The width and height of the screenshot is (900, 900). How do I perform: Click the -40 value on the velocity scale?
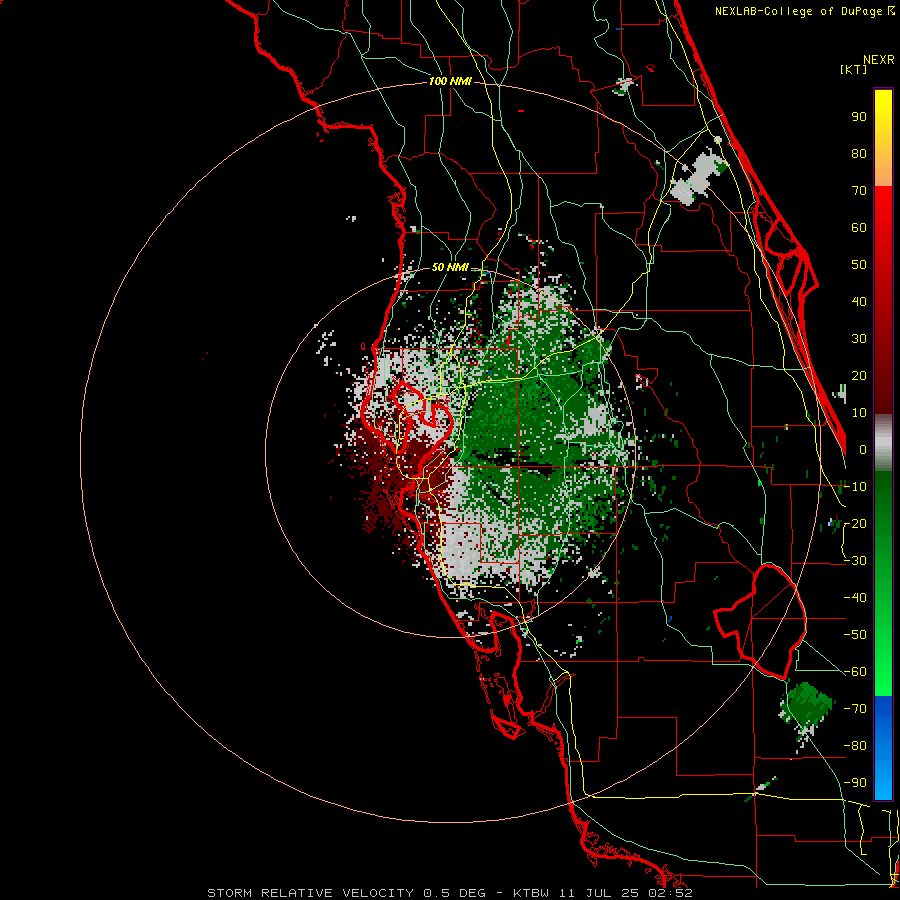point(855,598)
